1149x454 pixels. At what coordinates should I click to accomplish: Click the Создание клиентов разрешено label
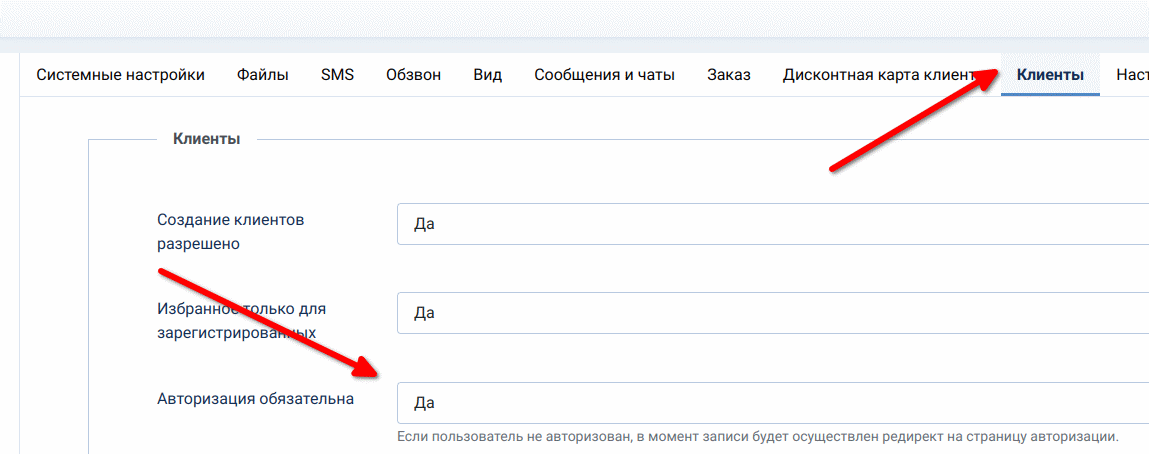230,231
